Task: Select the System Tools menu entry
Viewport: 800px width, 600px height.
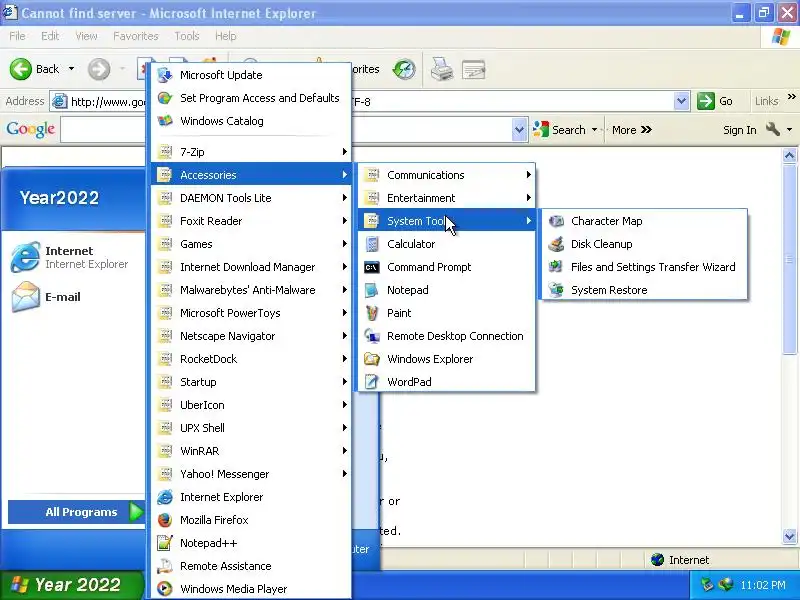Action: coord(446,221)
